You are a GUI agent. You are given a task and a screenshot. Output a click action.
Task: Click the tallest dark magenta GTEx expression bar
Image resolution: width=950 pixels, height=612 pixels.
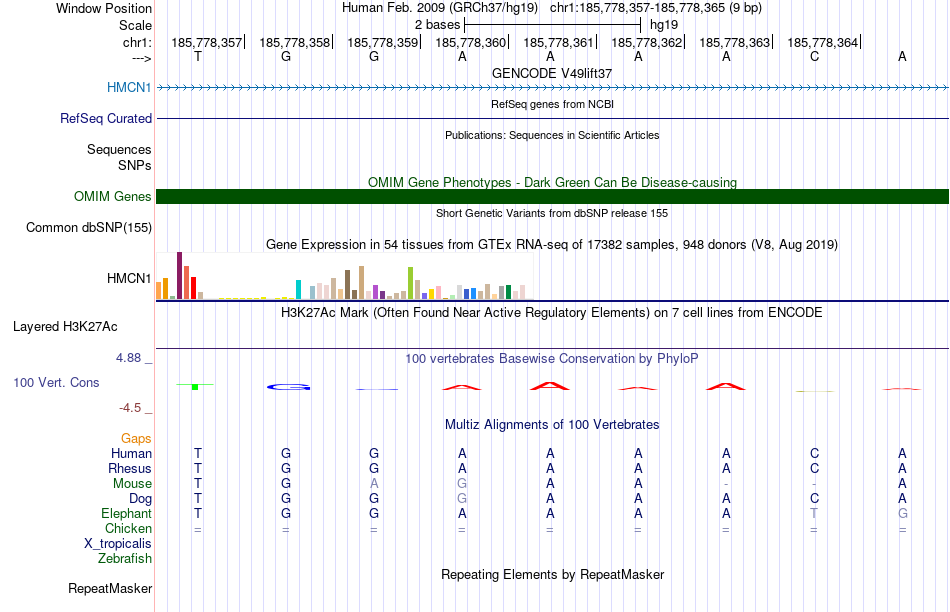[179, 276]
